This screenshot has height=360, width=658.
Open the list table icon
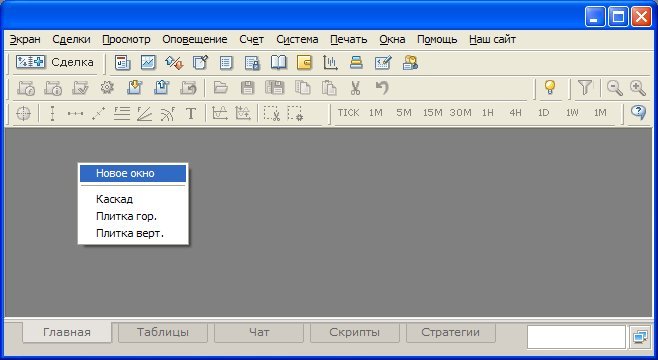click(x=226, y=63)
